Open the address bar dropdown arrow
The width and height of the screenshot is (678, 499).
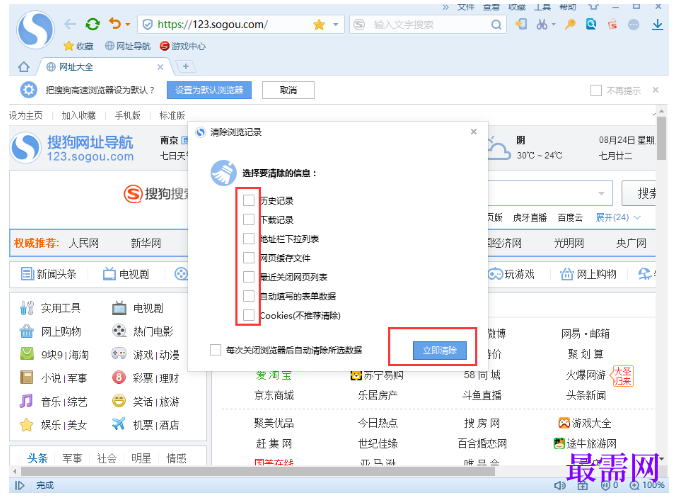click(336, 25)
